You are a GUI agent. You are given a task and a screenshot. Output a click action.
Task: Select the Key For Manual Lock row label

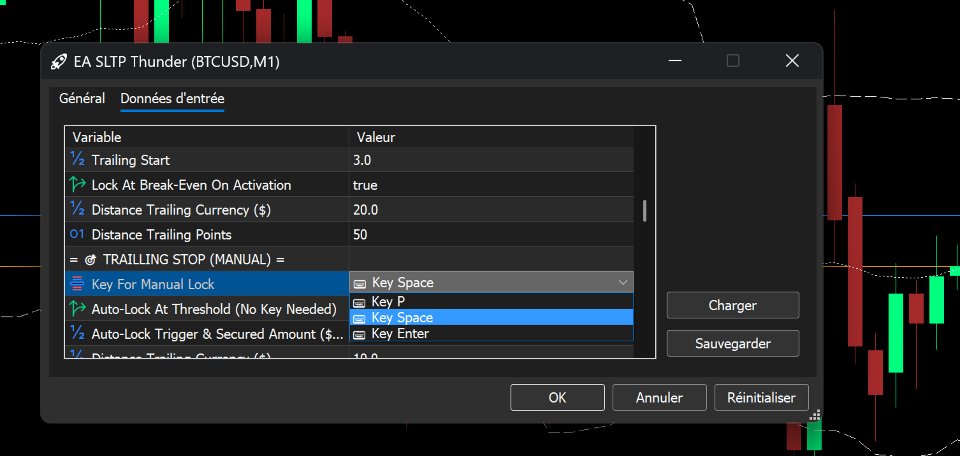[153, 284]
